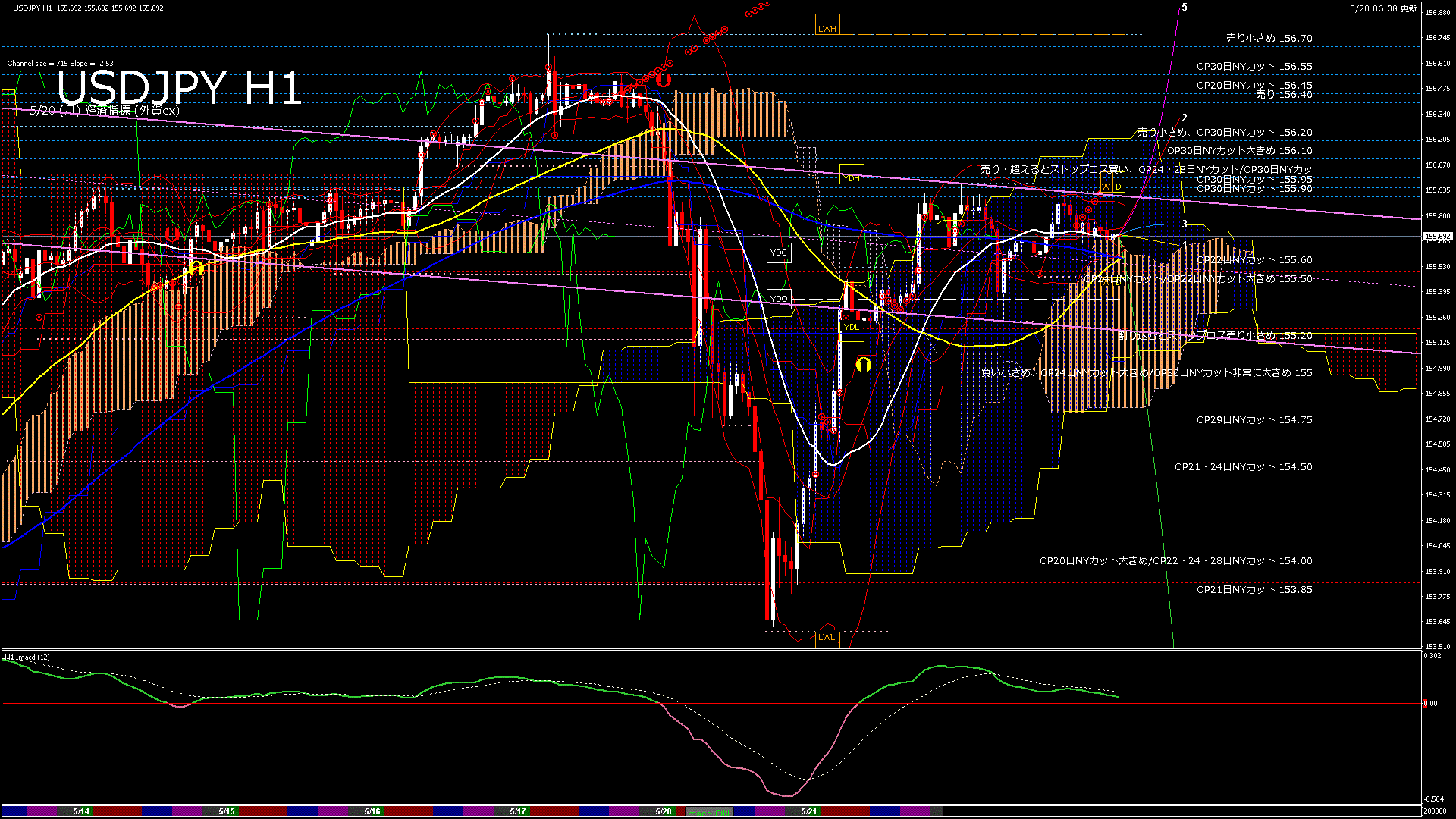Click the current price tag 155.692

1438,237
